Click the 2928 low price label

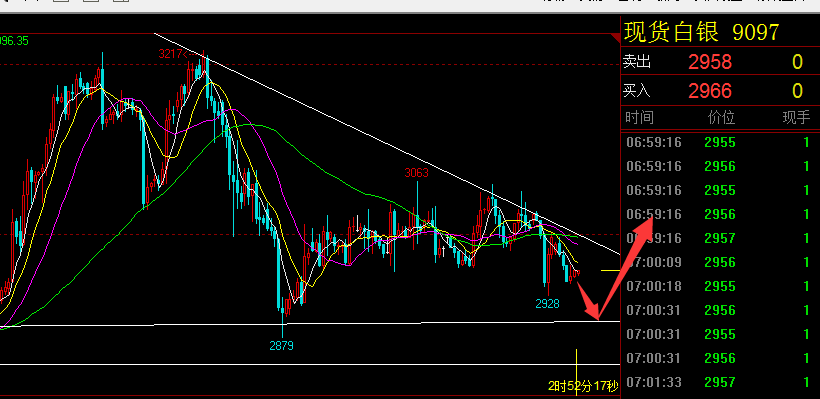pyautogui.click(x=548, y=303)
